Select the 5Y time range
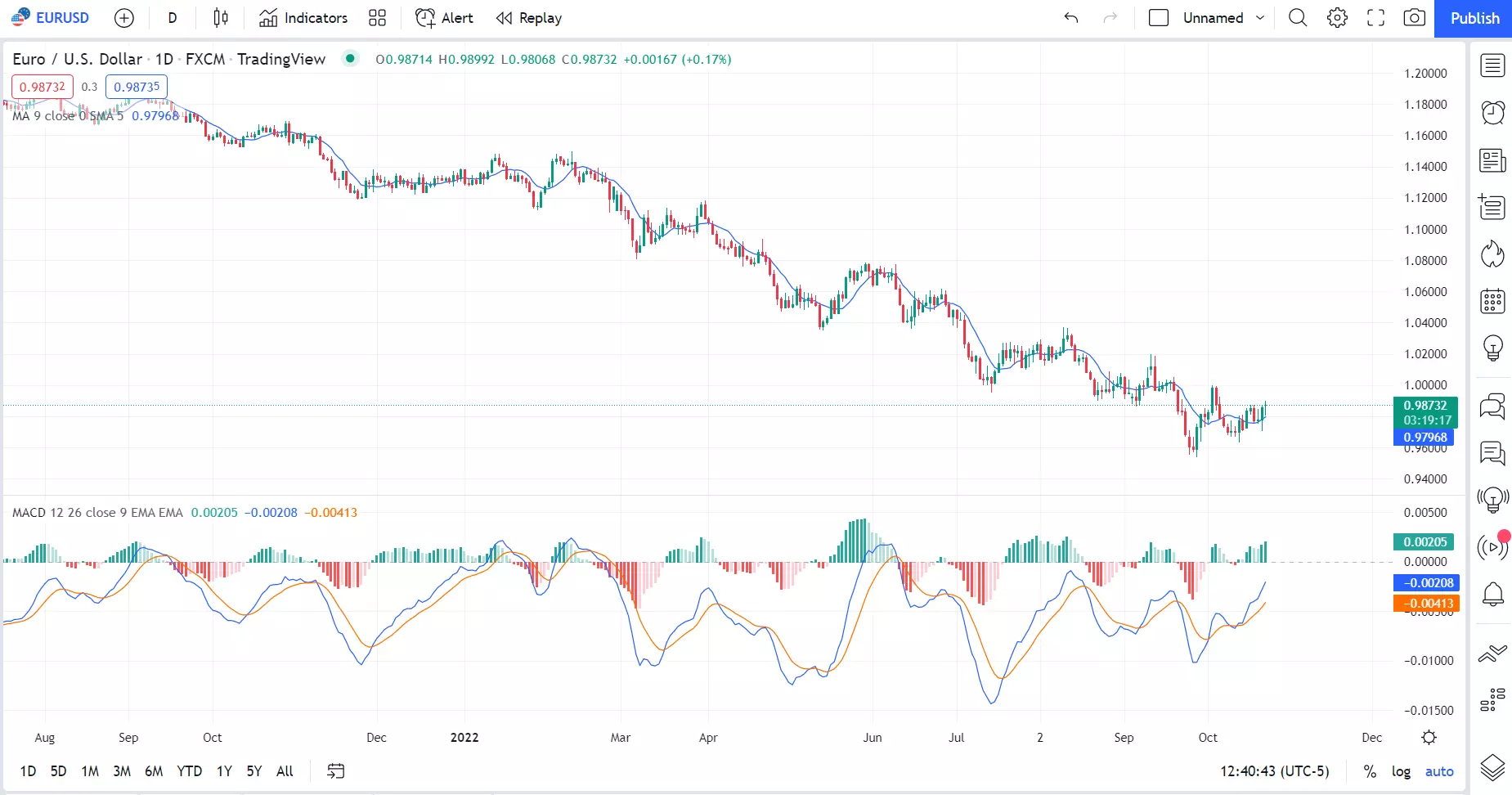Viewport: 1512px width, 795px height. point(254,771)
